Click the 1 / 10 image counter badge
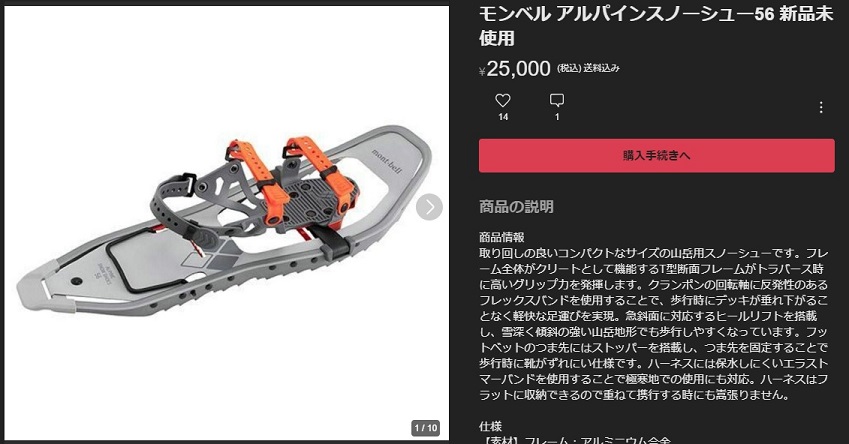The image size is (849, 444). (x=426, y=428)
